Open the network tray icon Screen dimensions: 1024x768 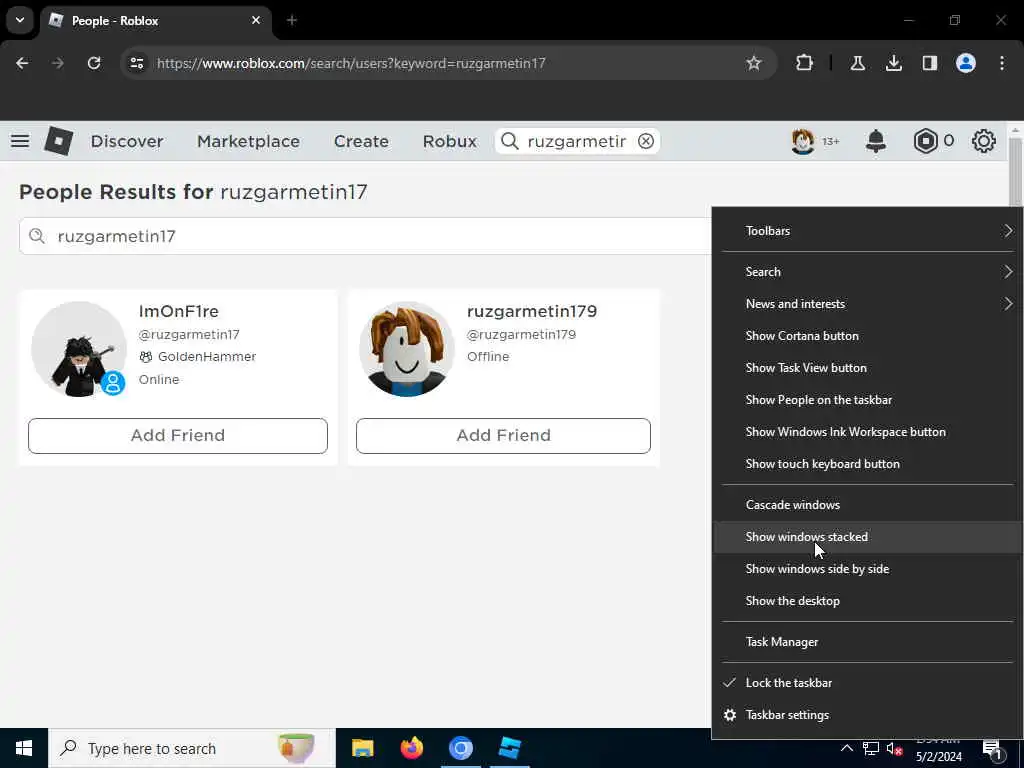[871, 748]
